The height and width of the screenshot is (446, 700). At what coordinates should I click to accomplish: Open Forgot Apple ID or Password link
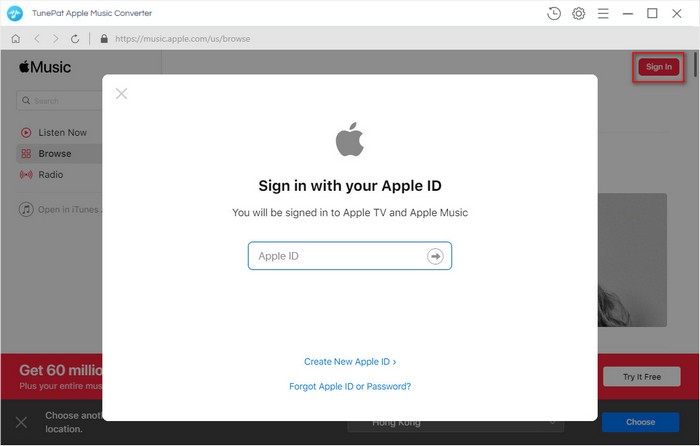(350, 386)
